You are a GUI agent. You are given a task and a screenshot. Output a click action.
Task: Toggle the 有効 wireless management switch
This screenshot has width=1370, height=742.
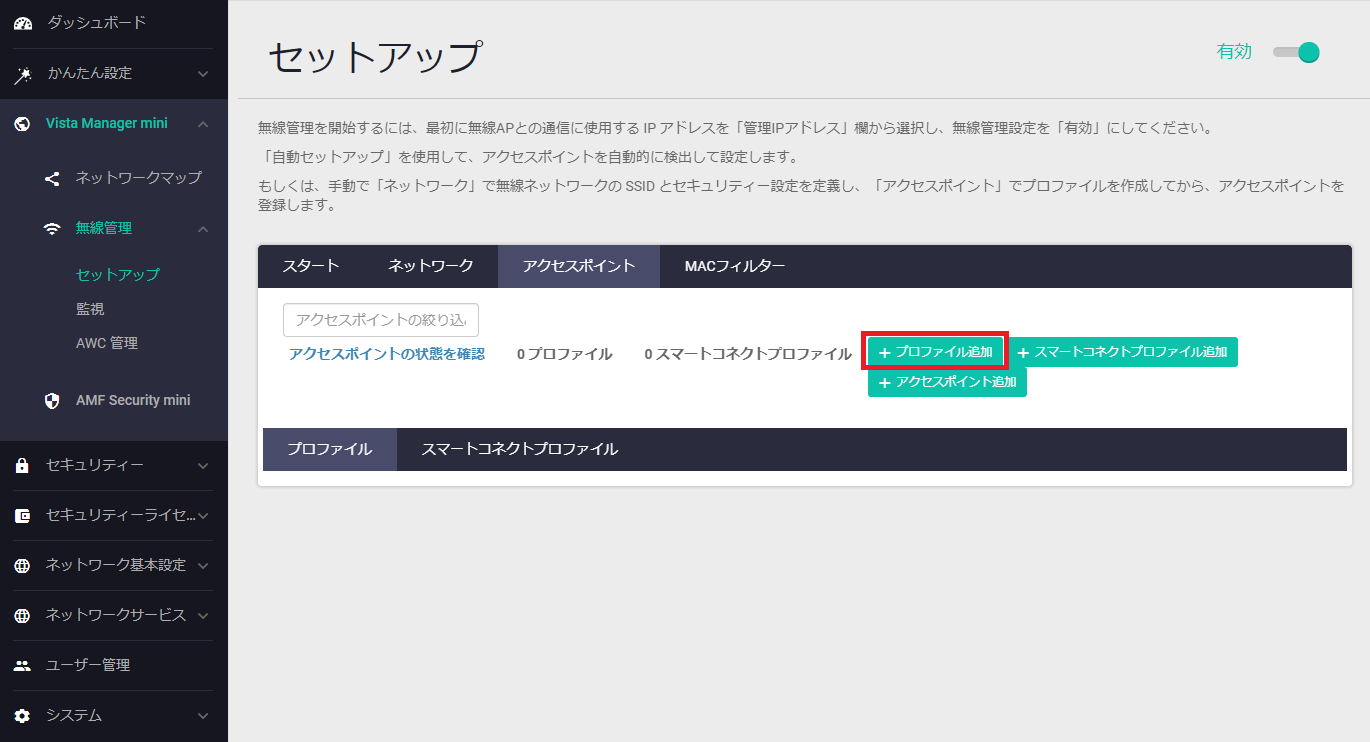1297,53
